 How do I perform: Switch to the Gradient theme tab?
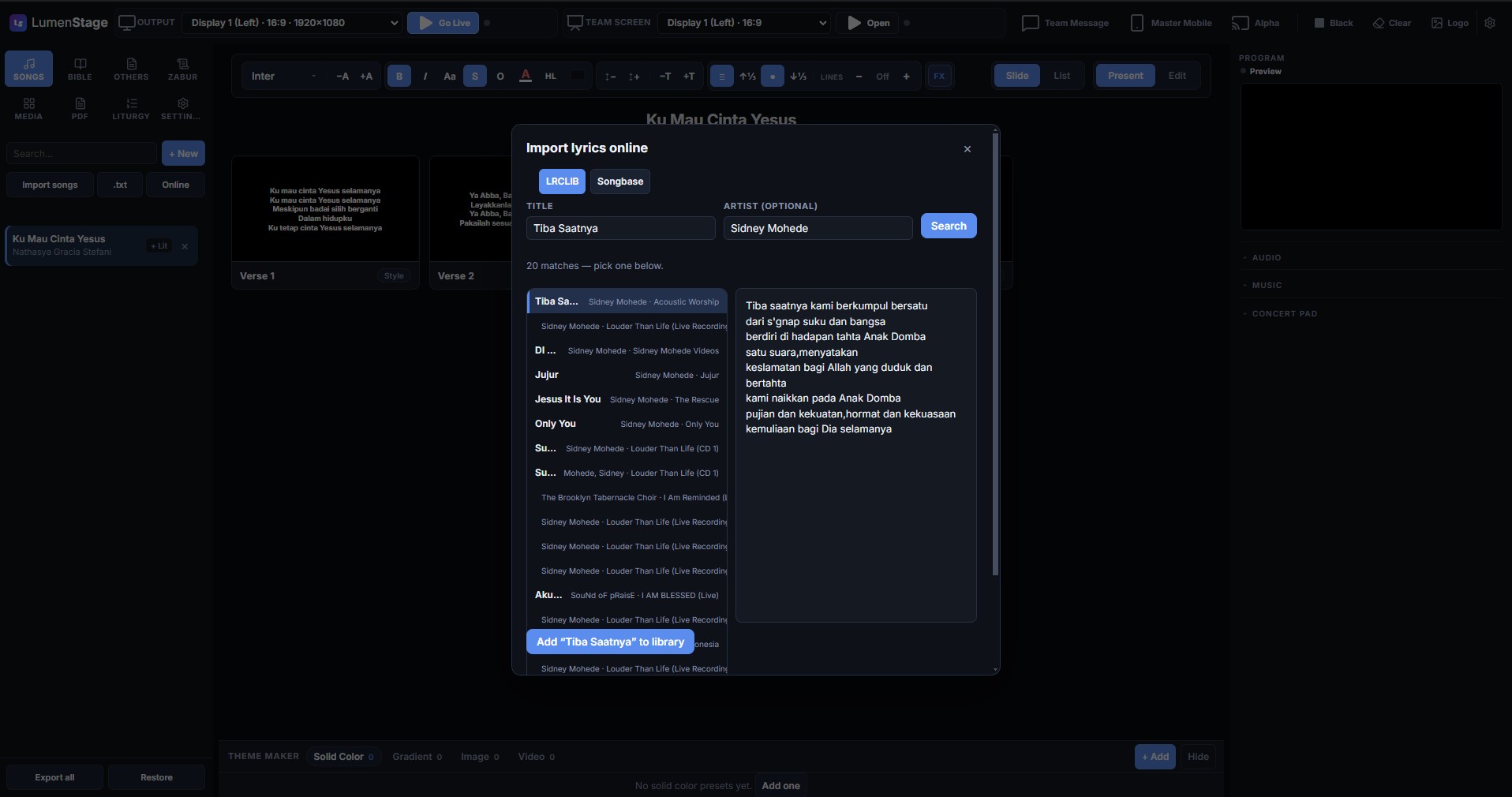[x=417, y=756]
